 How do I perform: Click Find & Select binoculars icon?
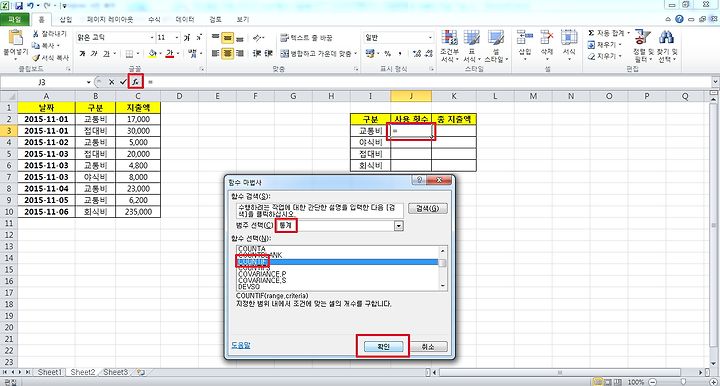click(x=666, y=38)
